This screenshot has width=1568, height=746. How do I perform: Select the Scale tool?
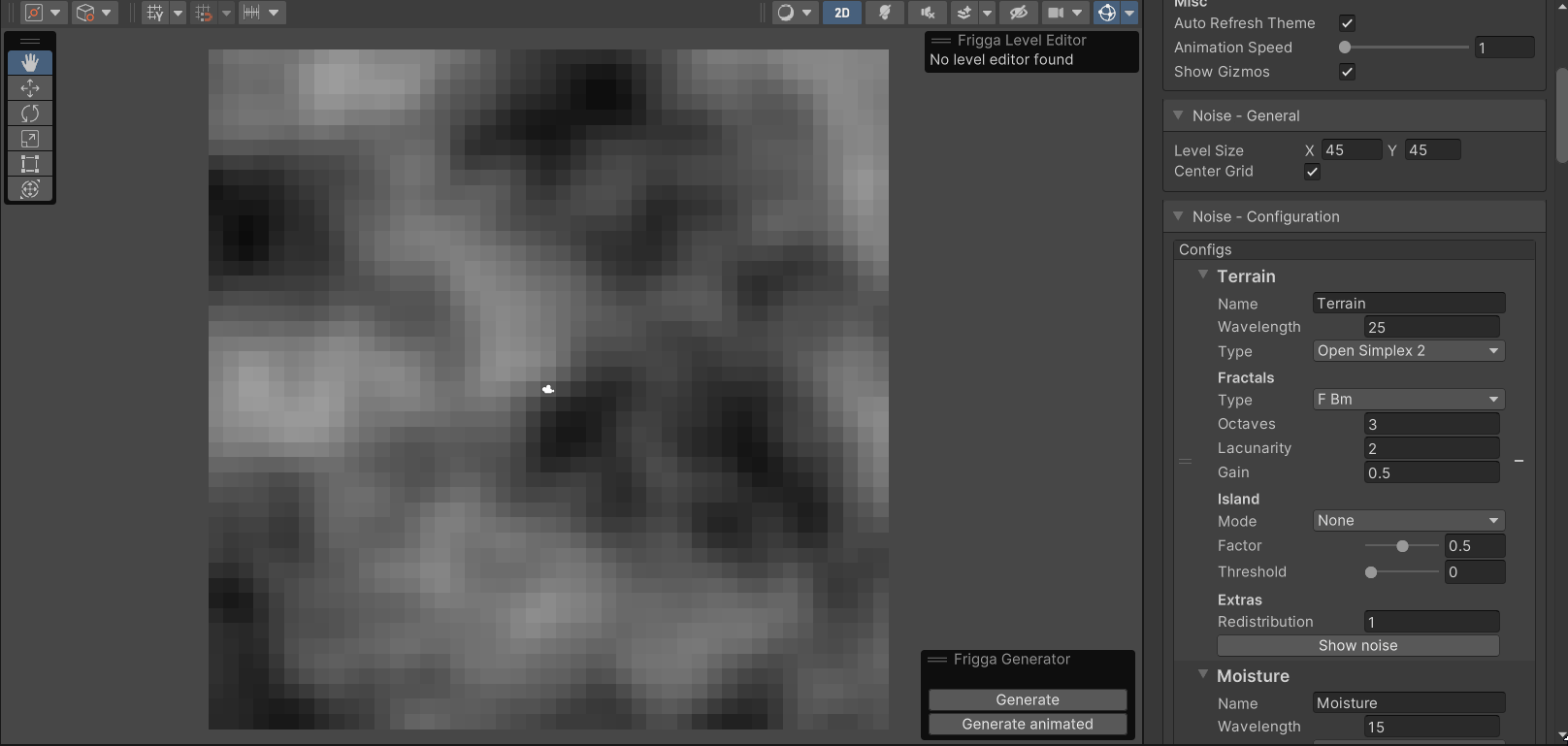pos(30,139)
